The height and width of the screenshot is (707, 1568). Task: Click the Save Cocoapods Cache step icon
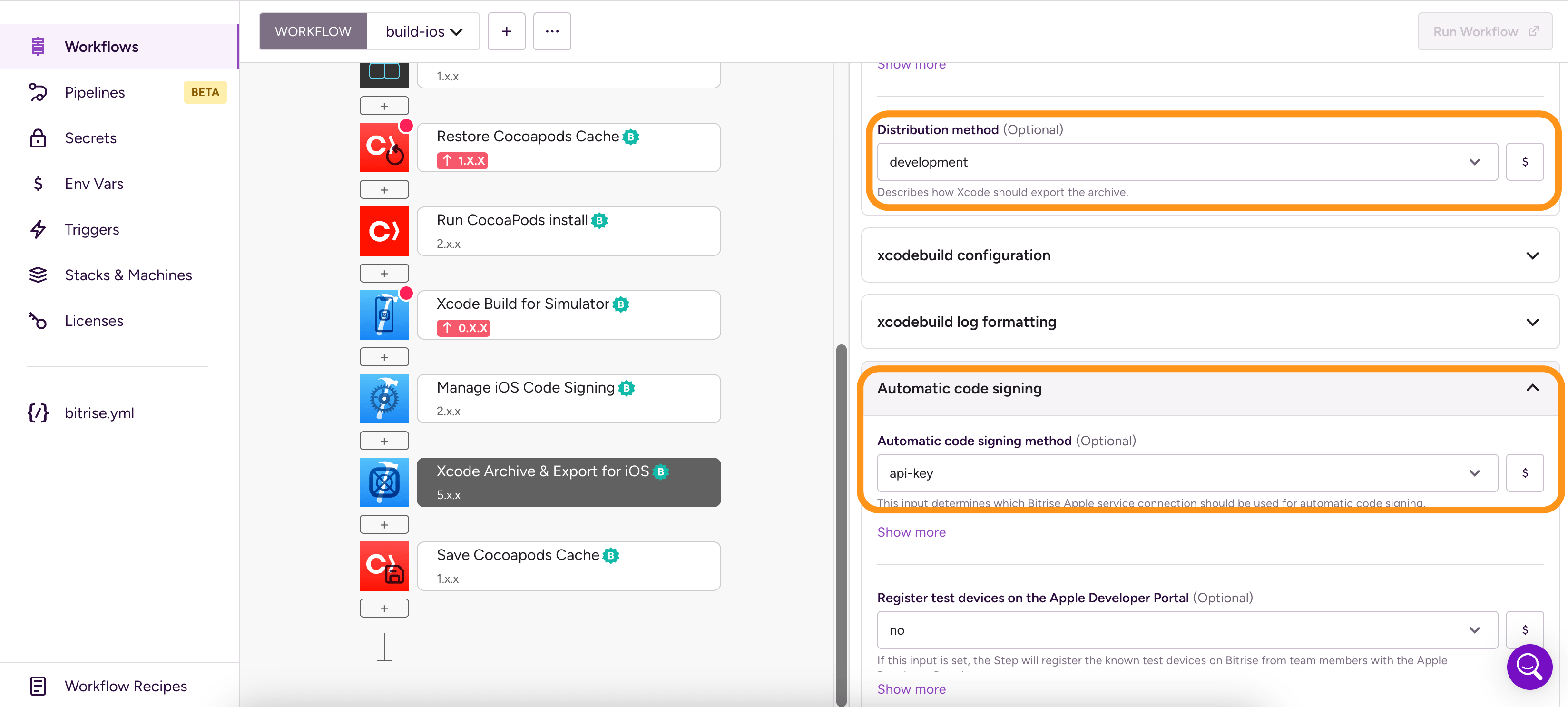(384, 566)
